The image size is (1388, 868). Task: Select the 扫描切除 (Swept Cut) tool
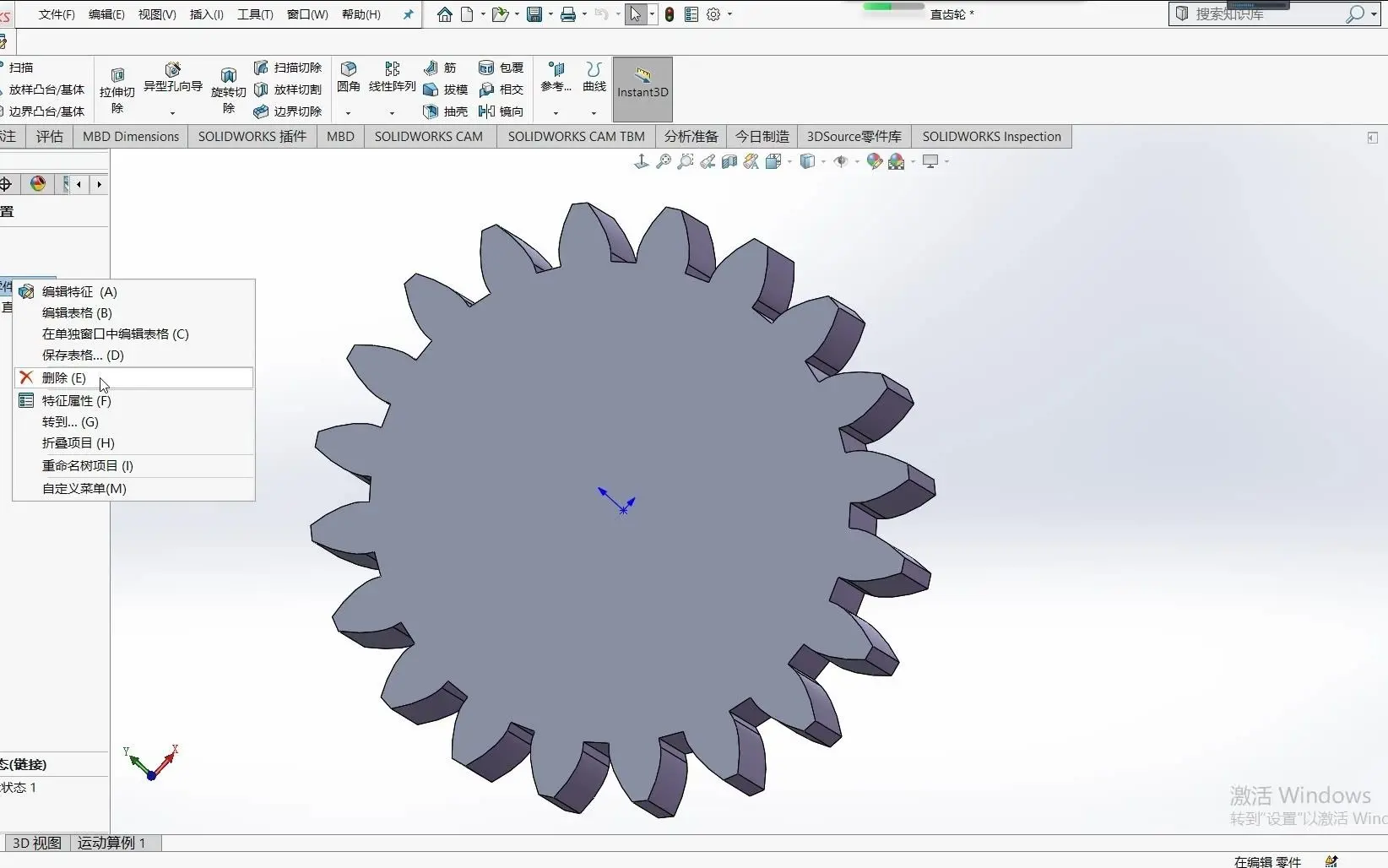click(288, 68)
